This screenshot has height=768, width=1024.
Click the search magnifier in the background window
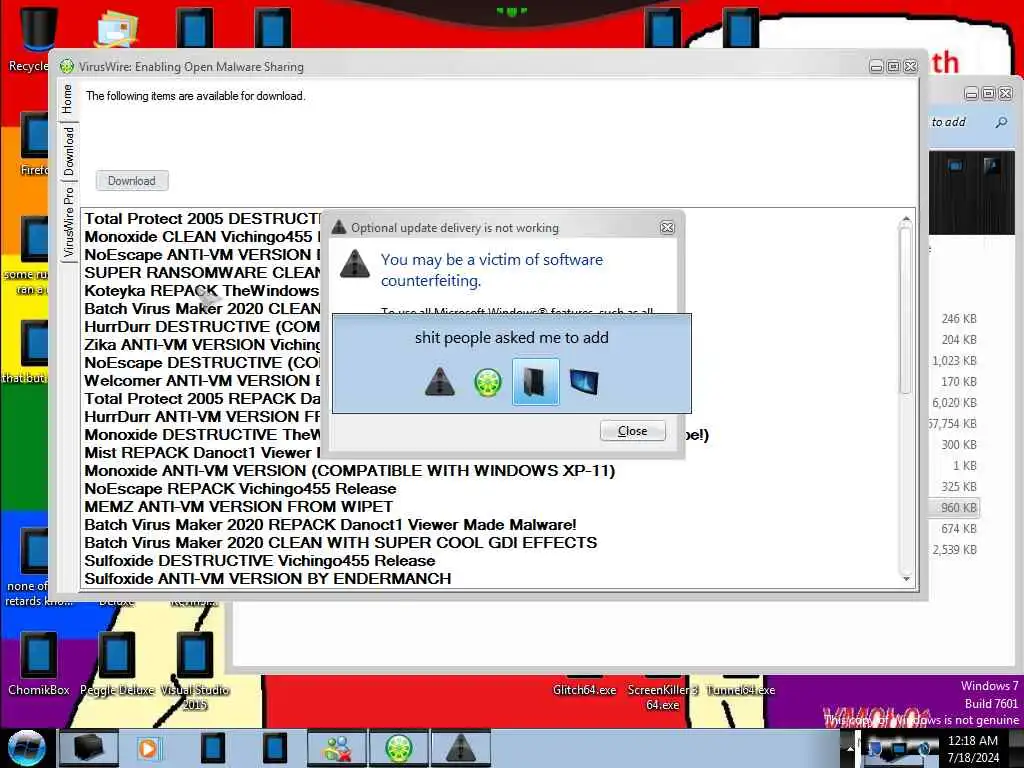tap(1000, 122)
